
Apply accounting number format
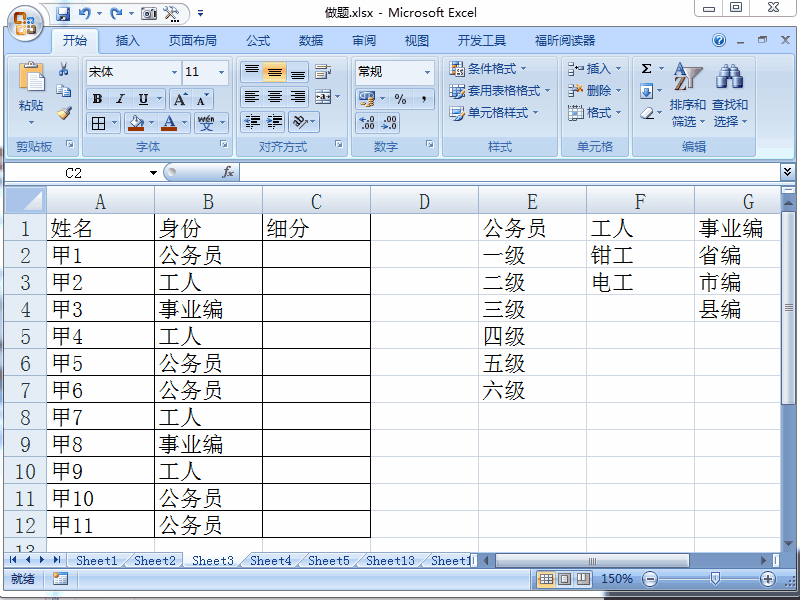pyautogui.click(x=366, y=99)
